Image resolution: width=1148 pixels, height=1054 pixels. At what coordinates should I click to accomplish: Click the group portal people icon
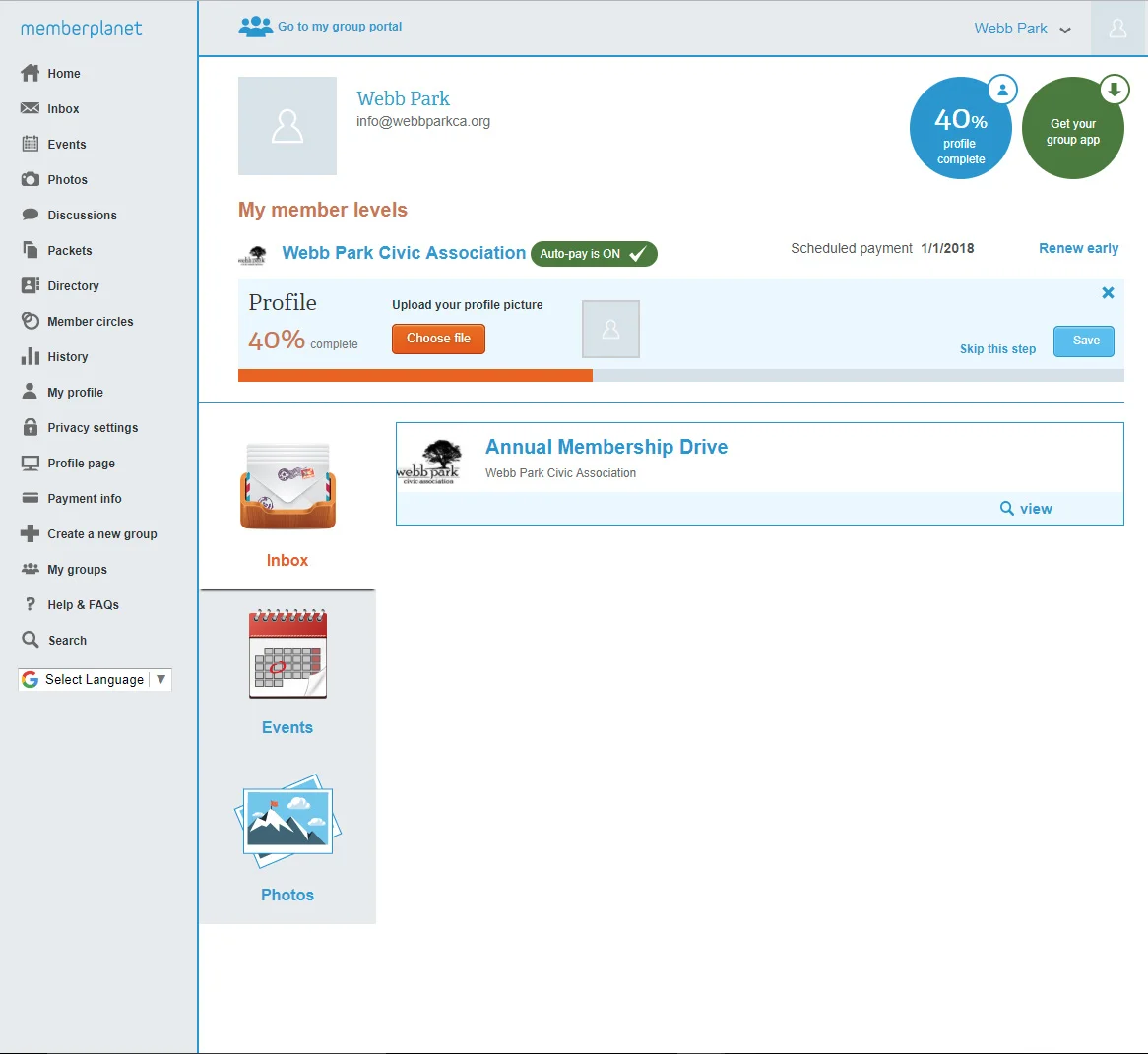click(256, 27)
